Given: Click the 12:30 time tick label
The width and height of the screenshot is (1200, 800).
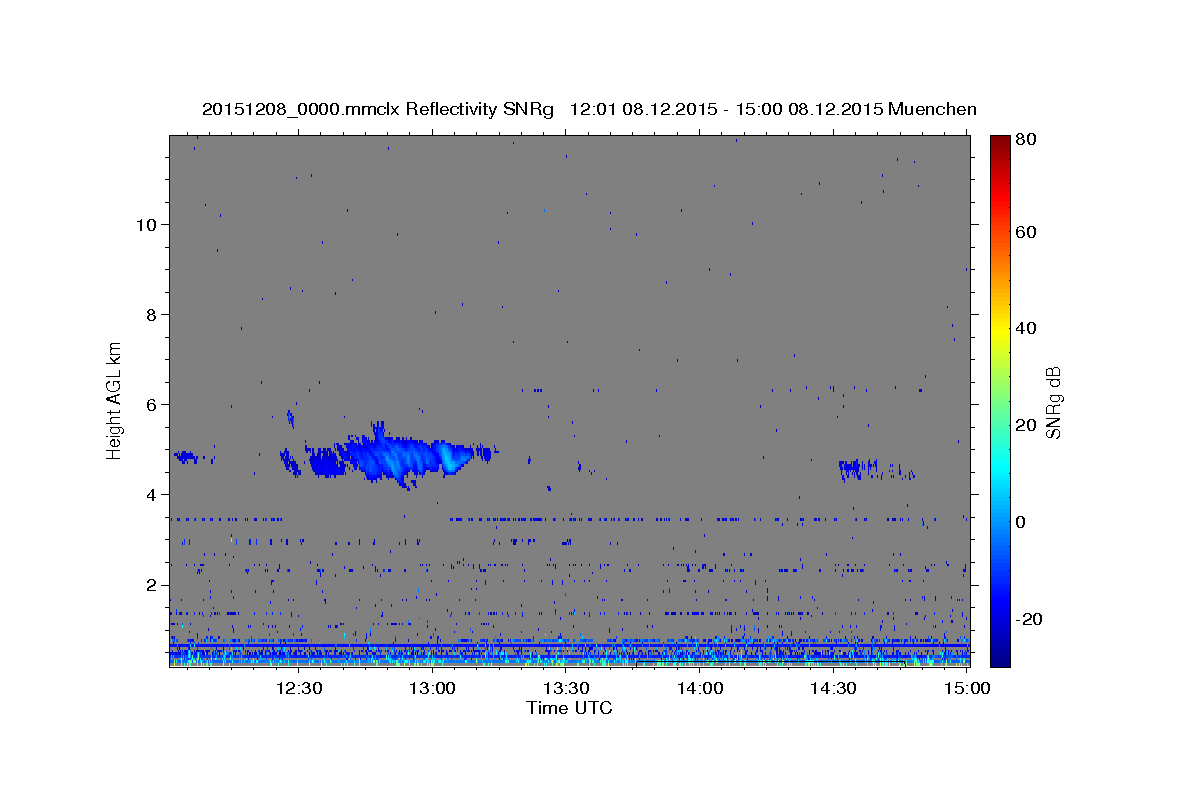Looking at the screenshot, I should point(299,688).
